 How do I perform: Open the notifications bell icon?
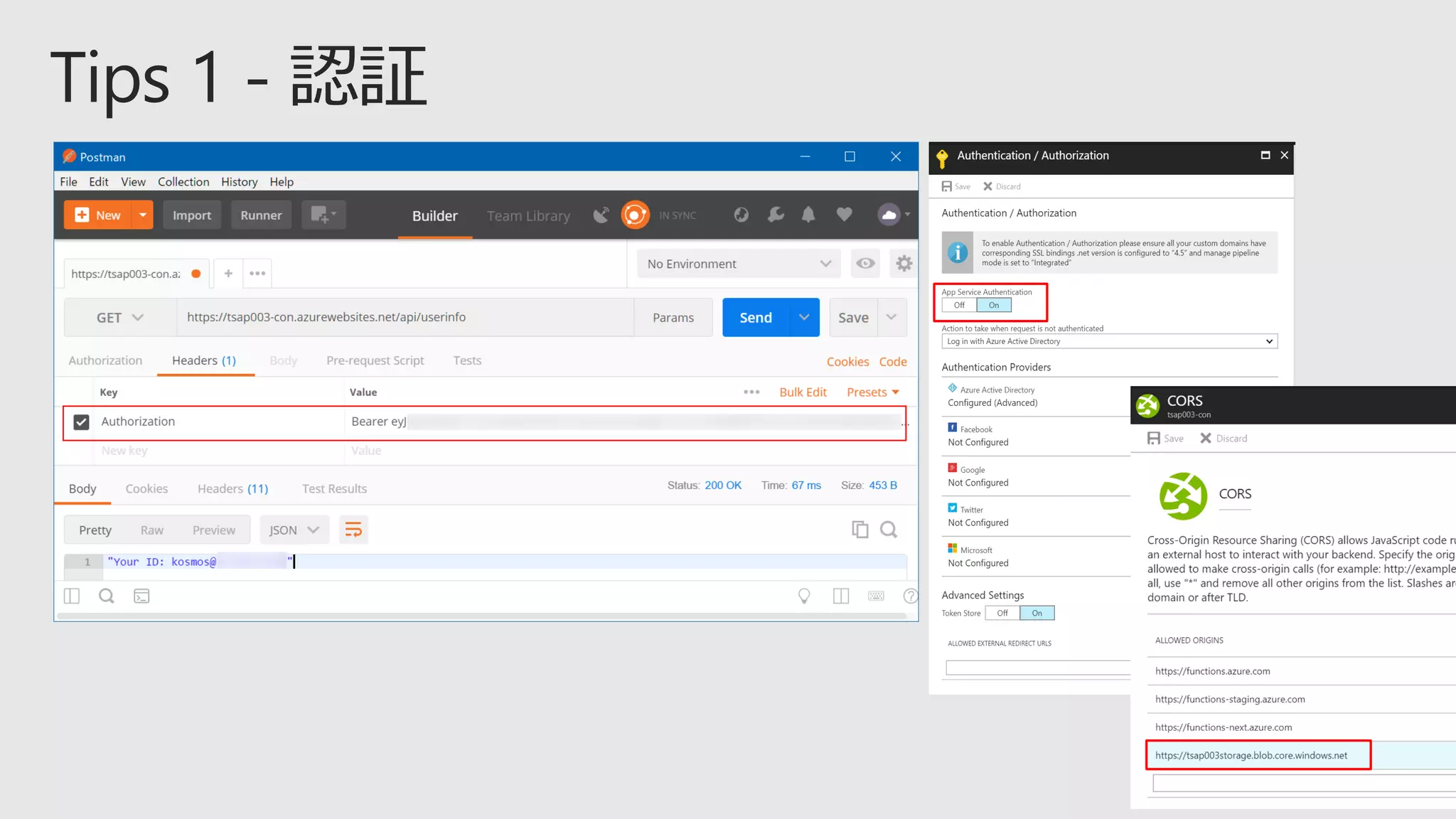[808, 215]
